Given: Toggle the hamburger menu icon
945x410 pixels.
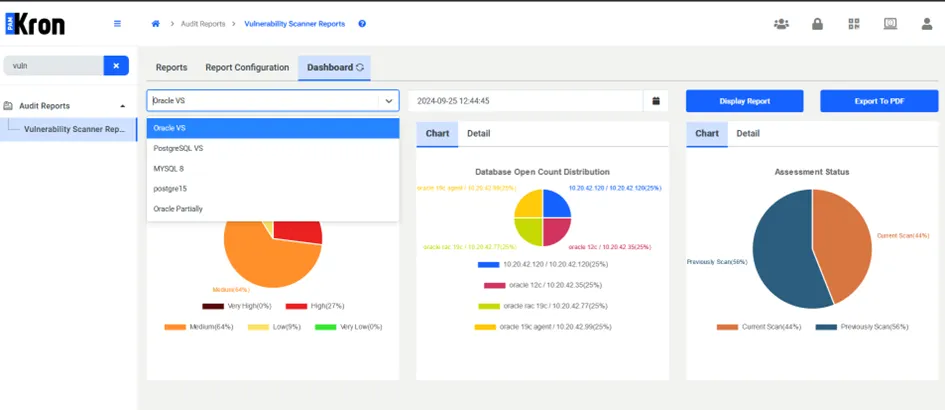Looking at the screenshot, I should [x=118, y=24].
